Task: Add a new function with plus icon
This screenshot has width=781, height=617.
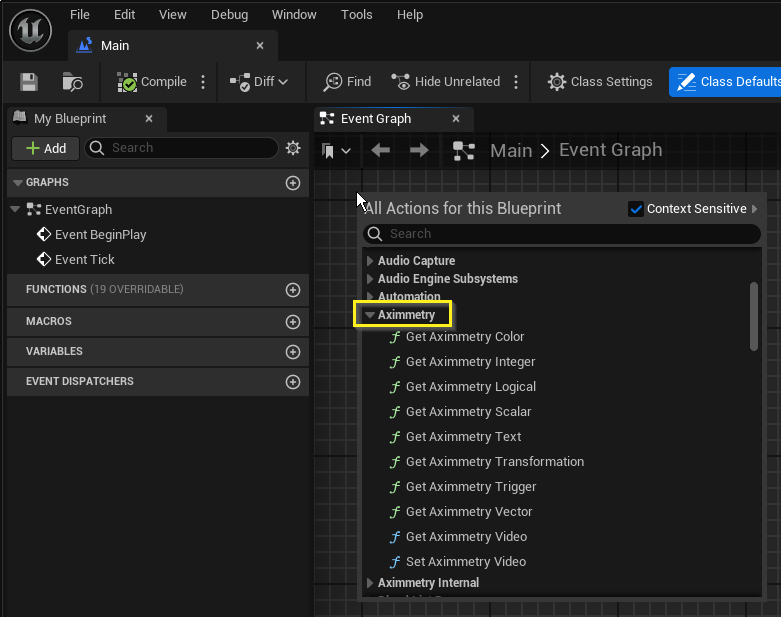Action: 293,290
